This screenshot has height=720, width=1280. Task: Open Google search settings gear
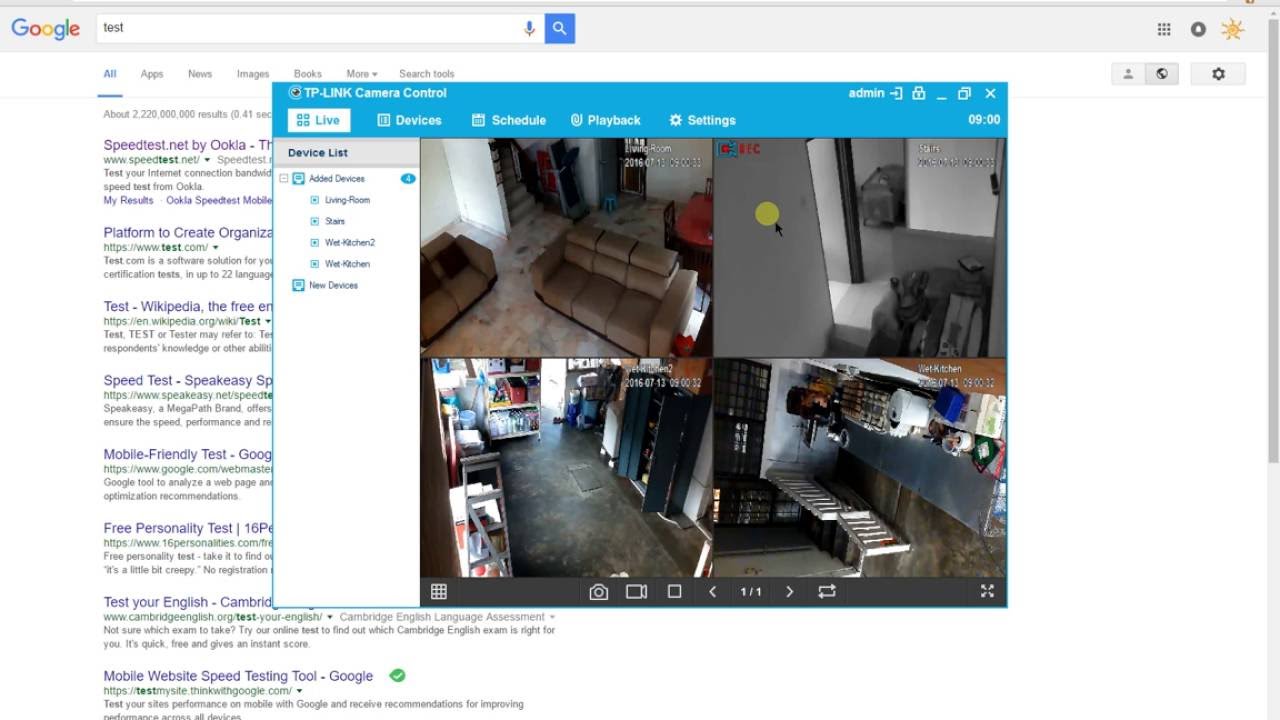point(1218,74)
